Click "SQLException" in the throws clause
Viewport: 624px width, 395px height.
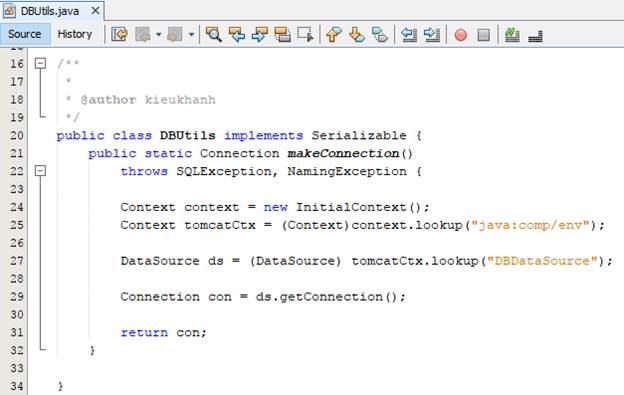224,171
